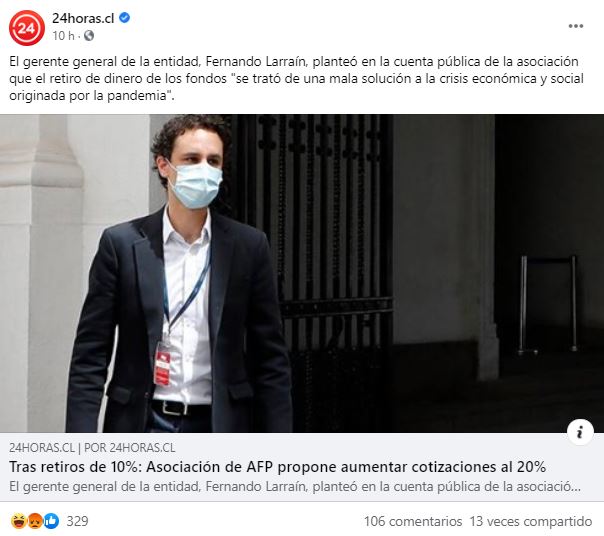Click the 24HORAS.CL source domain label
This screenshot has width=604, height=536.
pyautogui.click(x=42, y=447)
